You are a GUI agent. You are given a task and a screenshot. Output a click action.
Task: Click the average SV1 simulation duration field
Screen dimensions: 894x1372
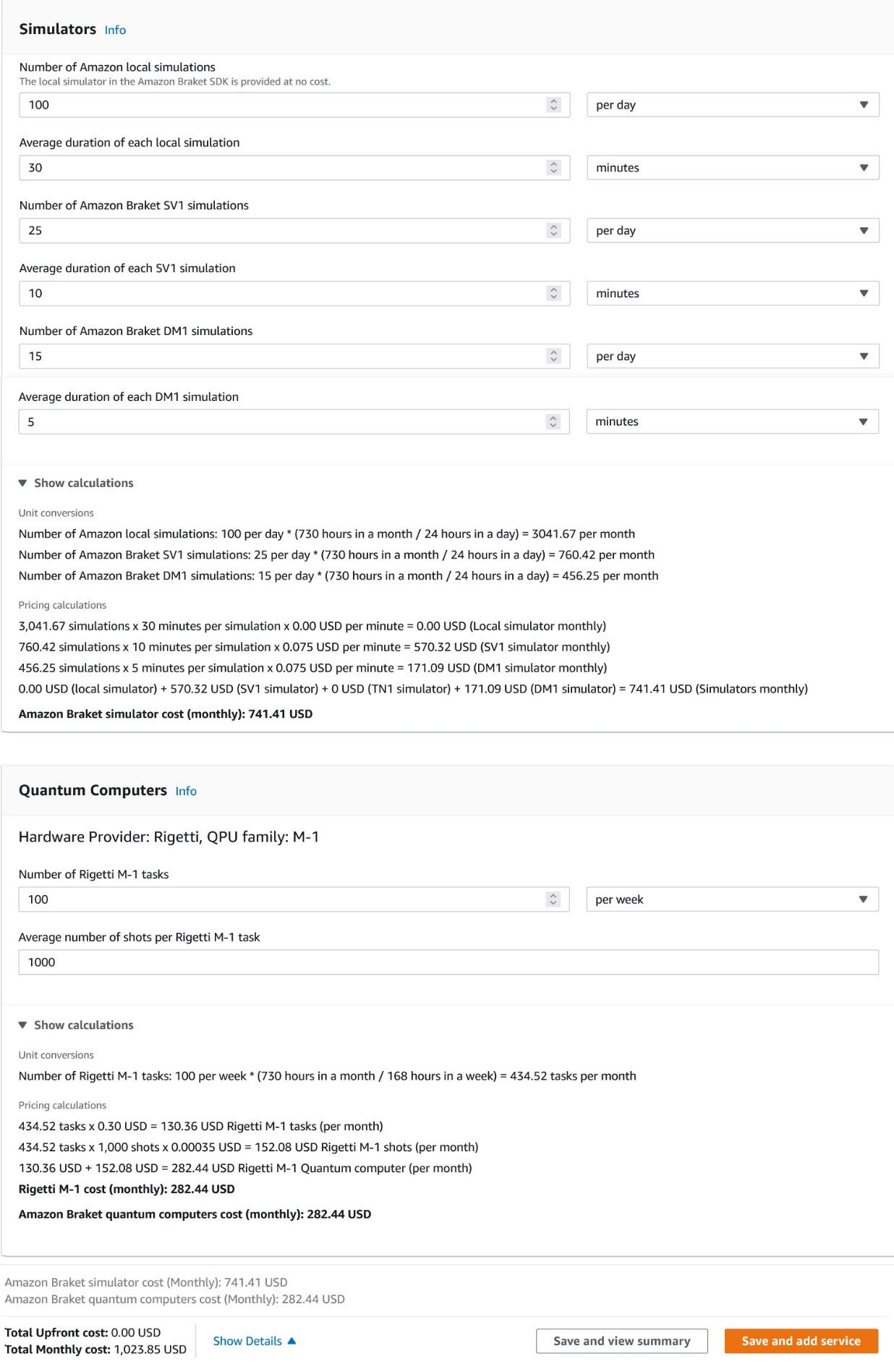pyautogui.click(x=294, y=294)
